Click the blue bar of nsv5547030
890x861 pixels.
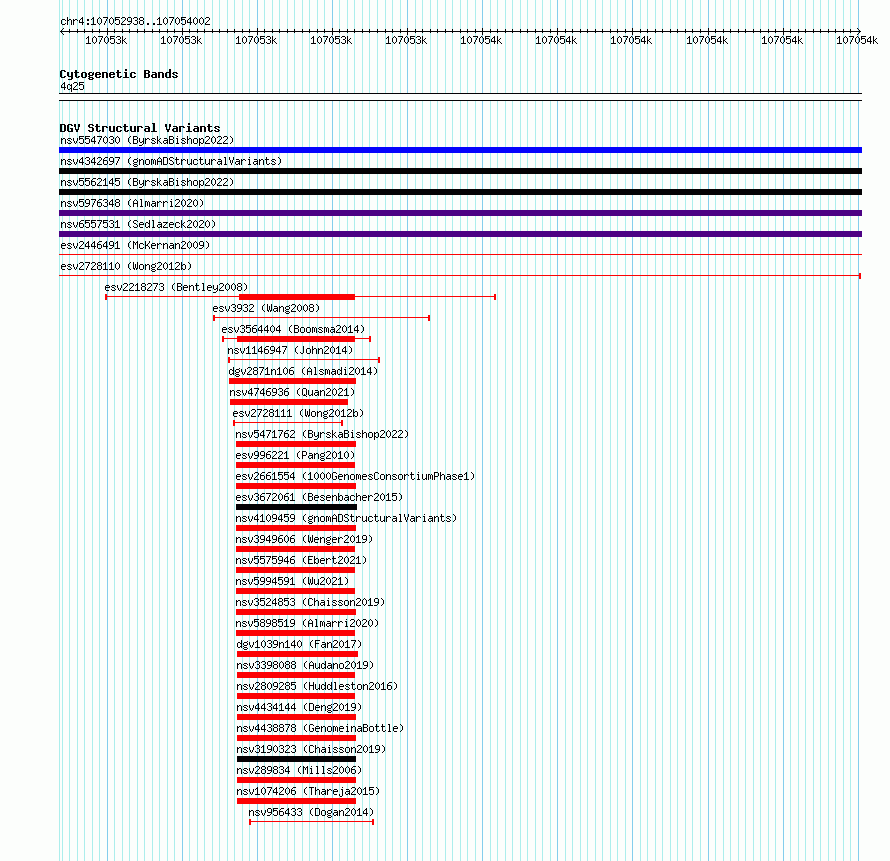click(460, 150)
